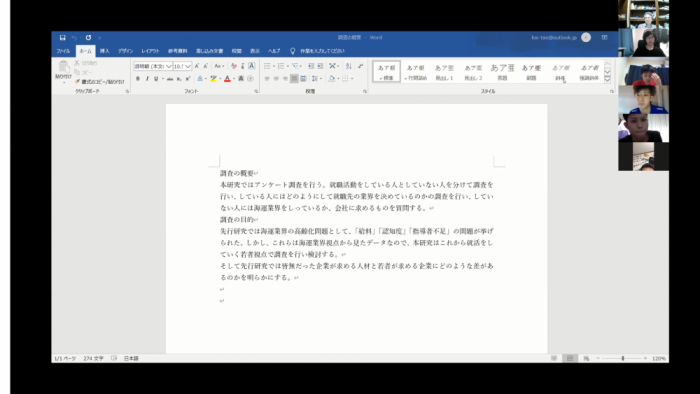Open the File tab
The width and height of the screenshot is (700, 394).
[63, 51]
